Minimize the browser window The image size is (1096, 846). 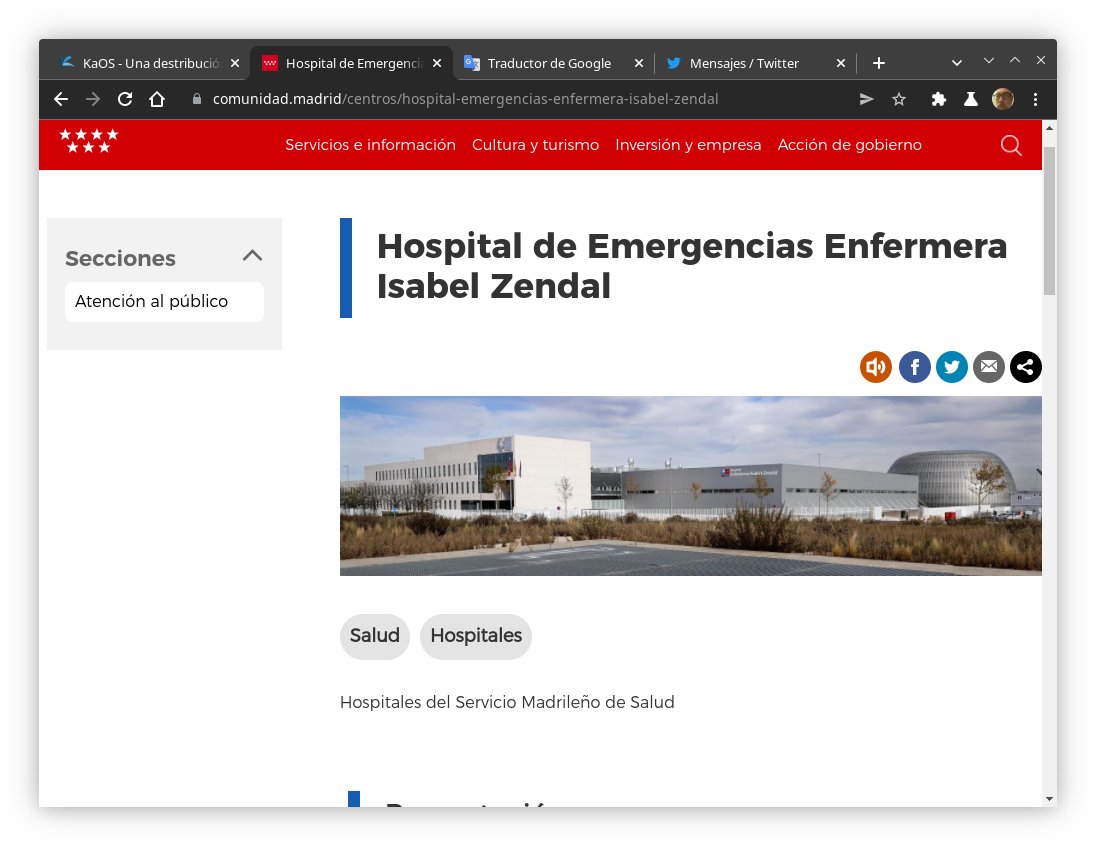[988, 61]
